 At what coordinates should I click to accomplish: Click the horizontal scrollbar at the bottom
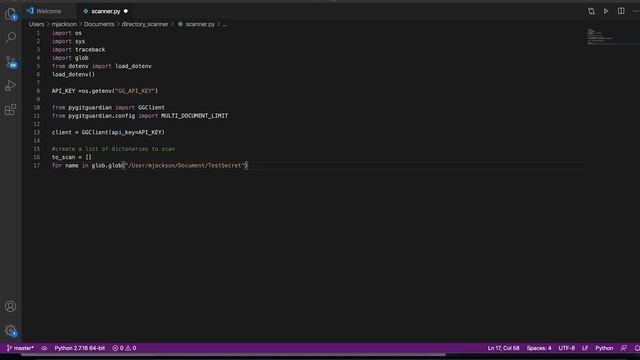tap(233, 355)
